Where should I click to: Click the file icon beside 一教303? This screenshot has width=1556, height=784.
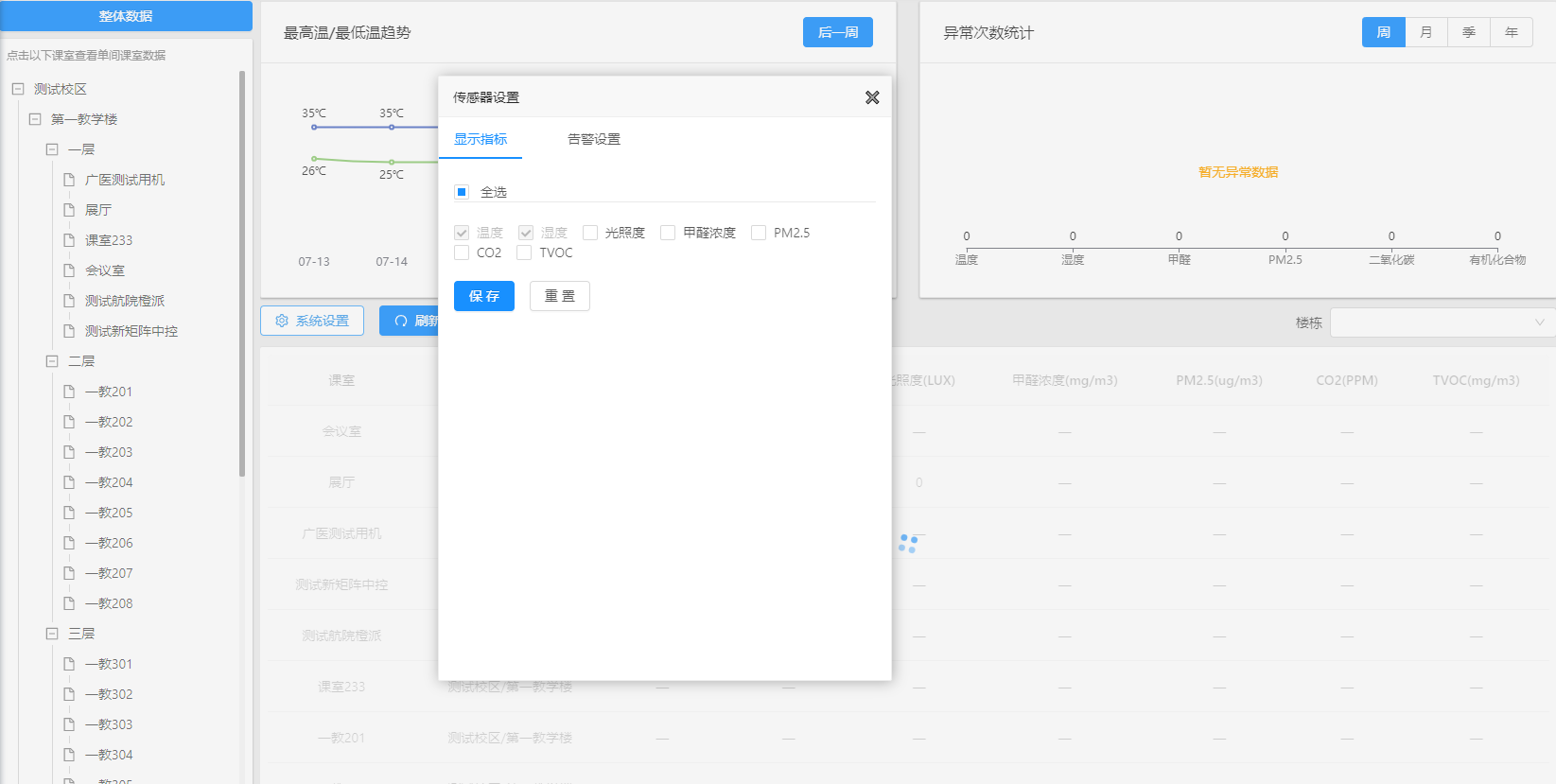click(x=69, y=724)
